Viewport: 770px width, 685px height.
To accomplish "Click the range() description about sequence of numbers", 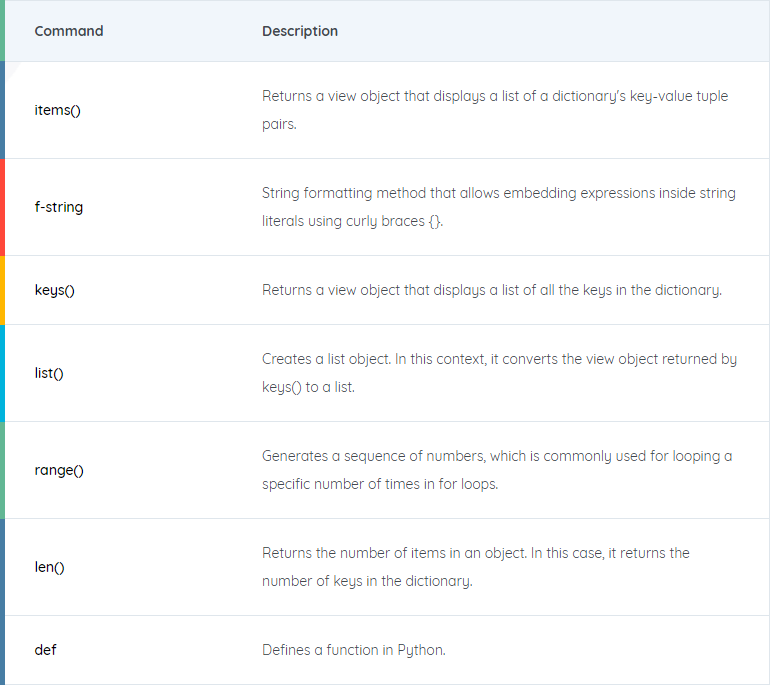I will tap(497, 470).
